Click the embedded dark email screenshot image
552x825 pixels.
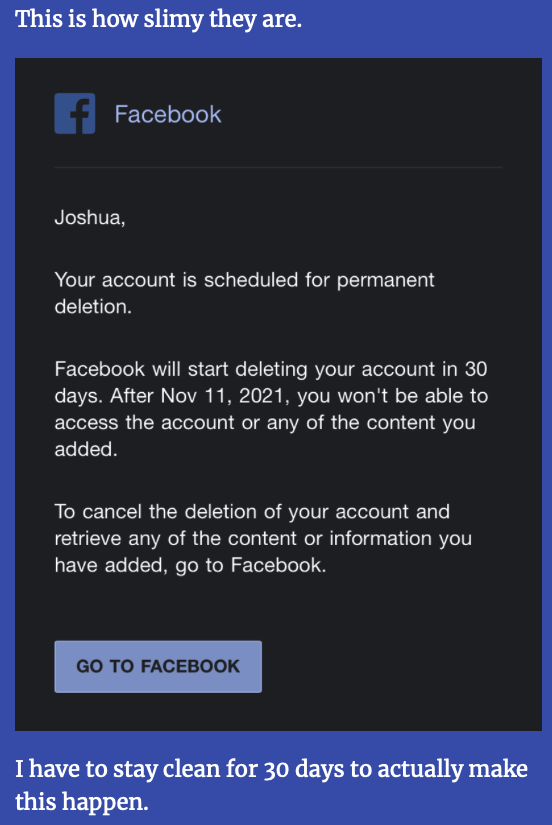point(278,394)
